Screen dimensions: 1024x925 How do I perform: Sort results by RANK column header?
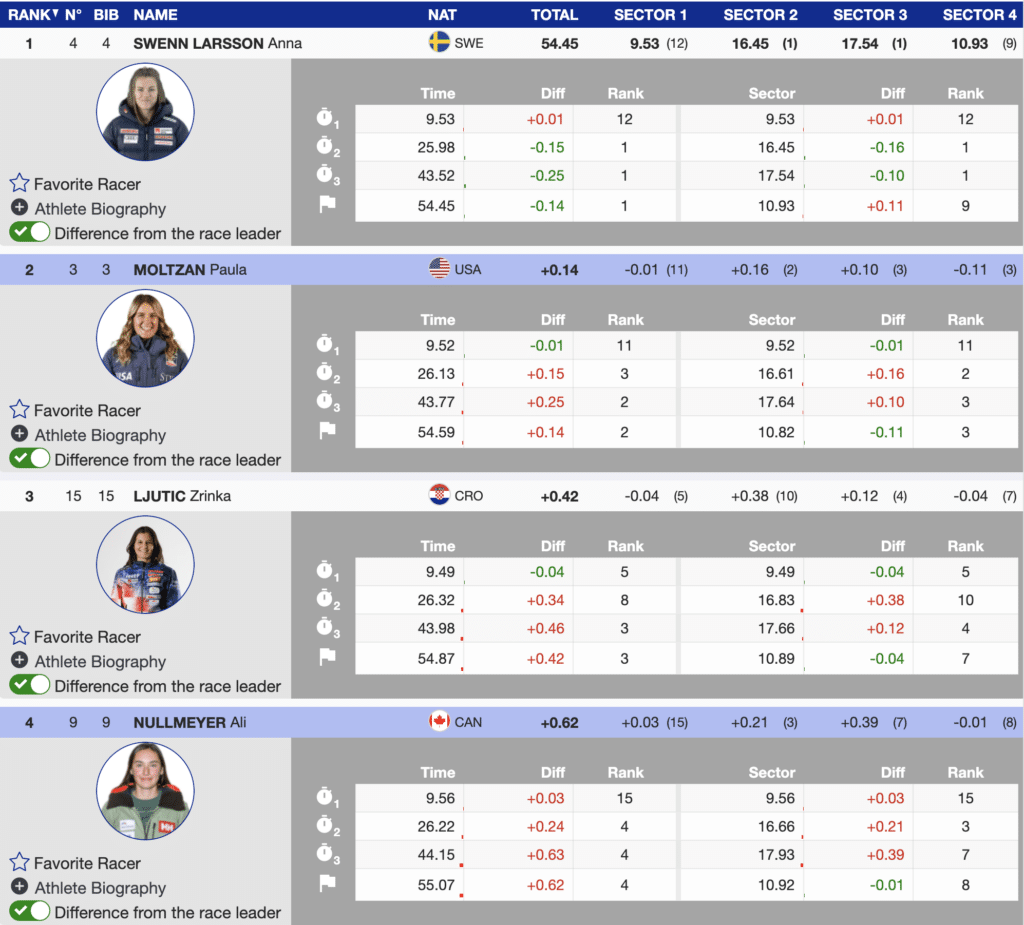click(27, 15)
